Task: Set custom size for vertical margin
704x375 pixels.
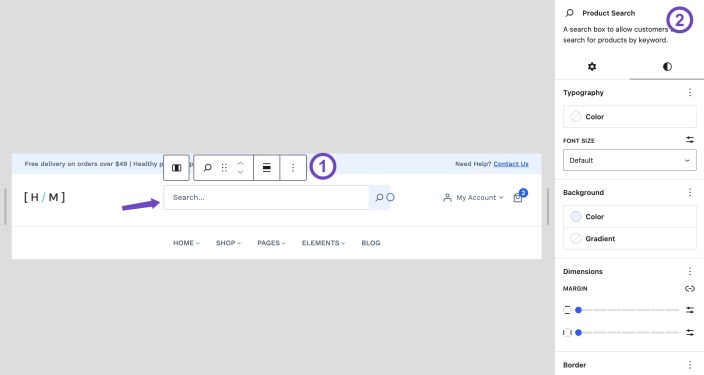Action: pos(690,310)
